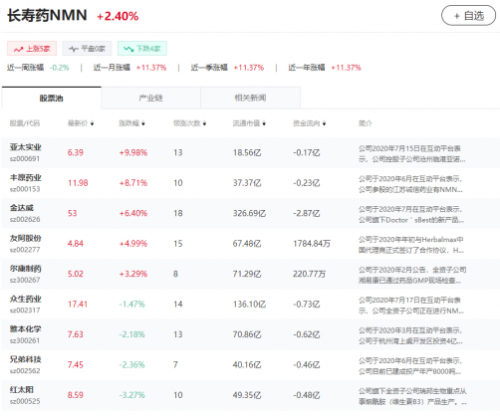This screenshot has height=416, width=500.
Task: Click the 近一年涨幅 +11.37% statistic
Action: coord(325,68)
